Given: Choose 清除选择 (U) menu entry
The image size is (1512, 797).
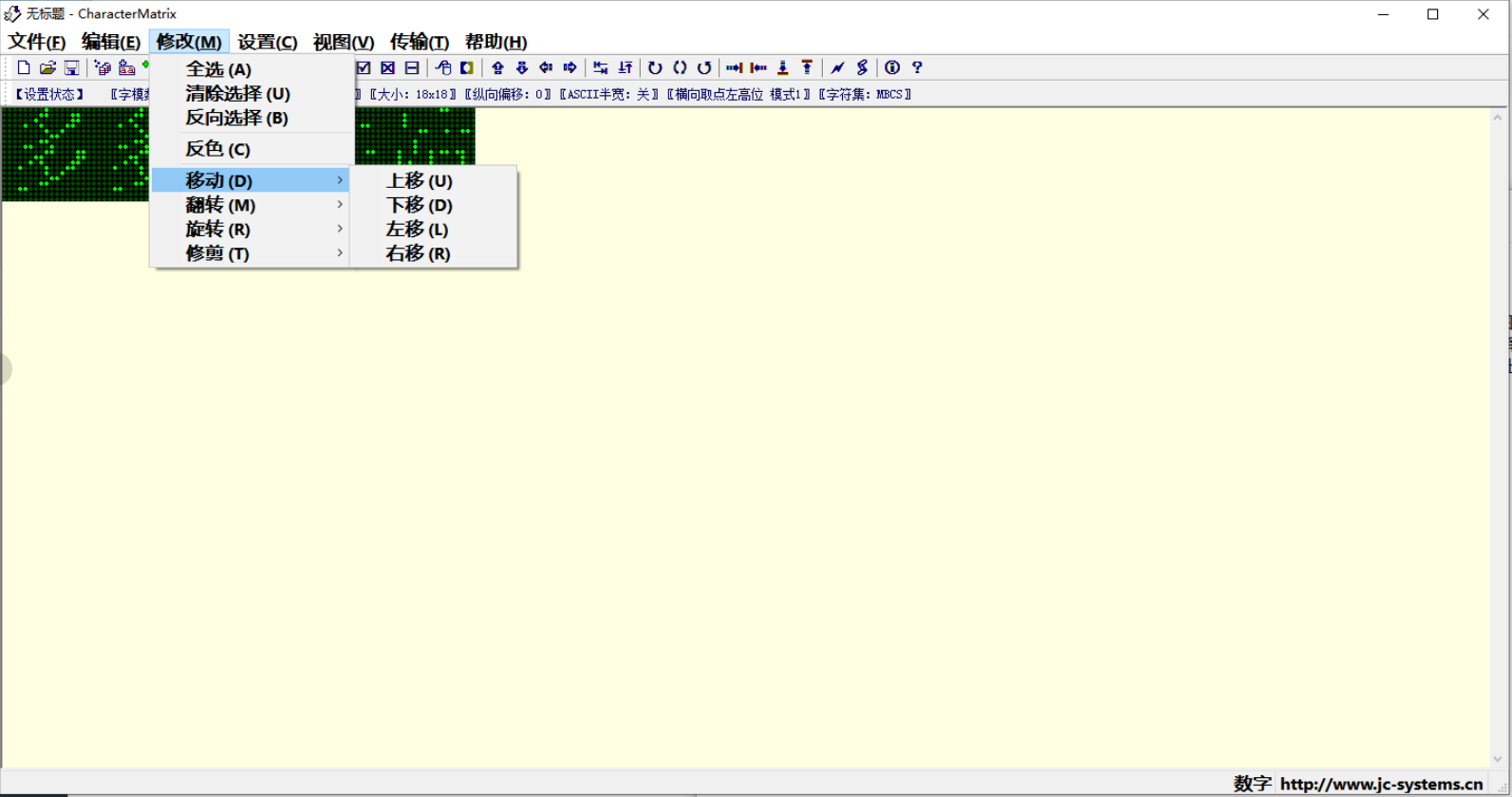Looking at the screenshot, I should [x=252, y=94].
